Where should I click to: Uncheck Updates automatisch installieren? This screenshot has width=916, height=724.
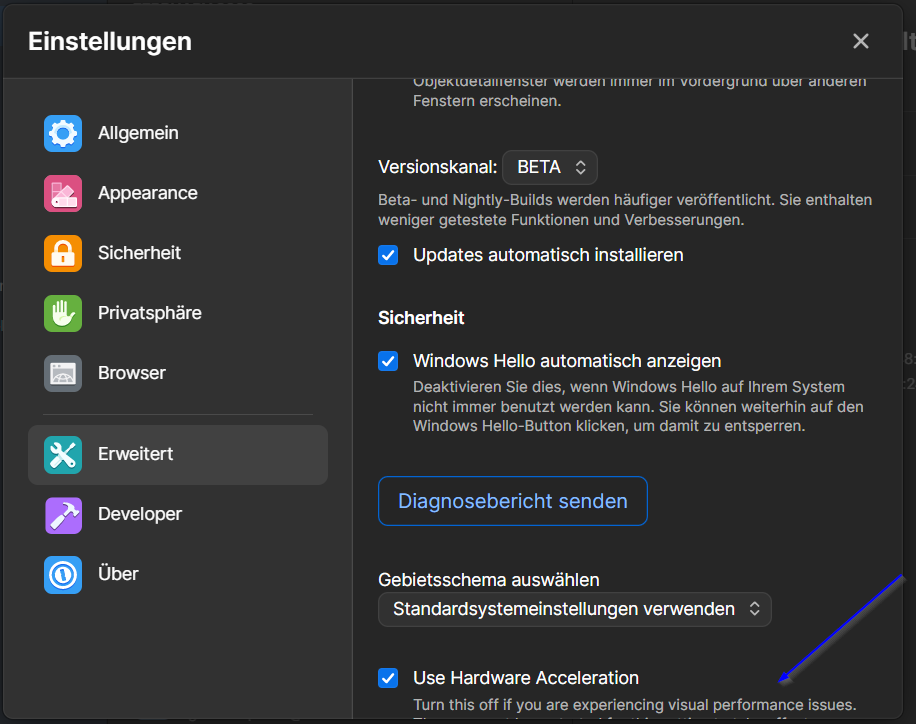coord(388,255)
